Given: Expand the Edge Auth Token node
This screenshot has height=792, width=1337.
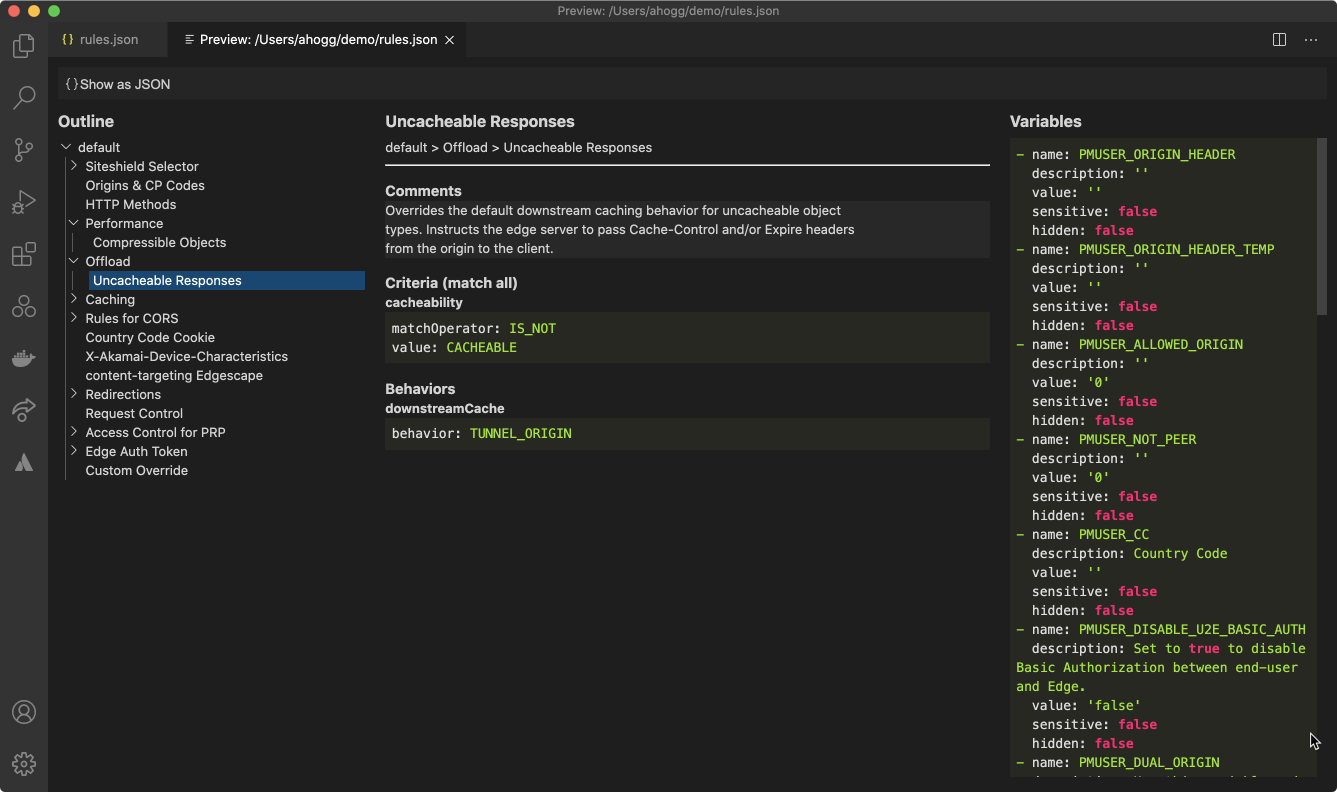Looking at the screenshot, I should (x=74, y=451).
